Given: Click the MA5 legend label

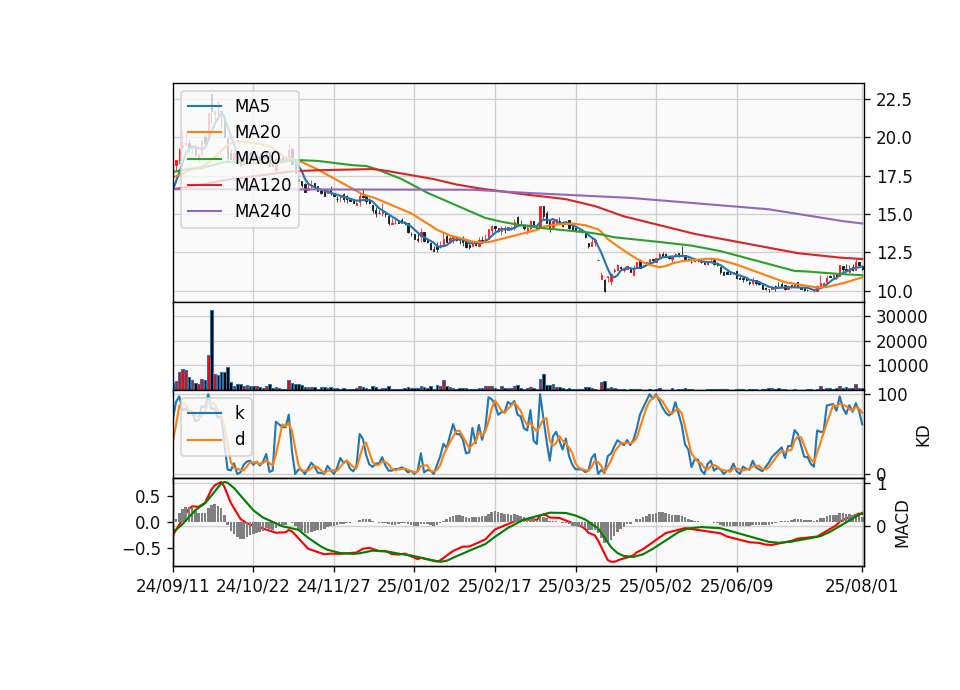Looking at the screenshot, I should pos(252,106).
